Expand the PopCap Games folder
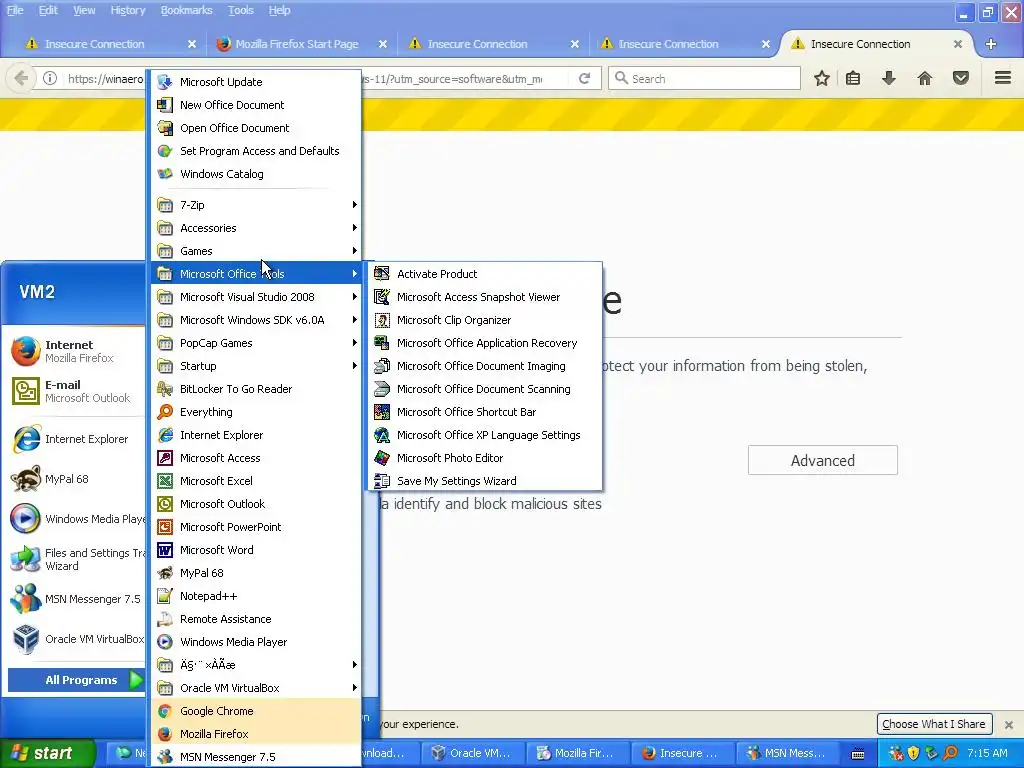The width and height of the screenshot is (1024, 768). point(256,343)
